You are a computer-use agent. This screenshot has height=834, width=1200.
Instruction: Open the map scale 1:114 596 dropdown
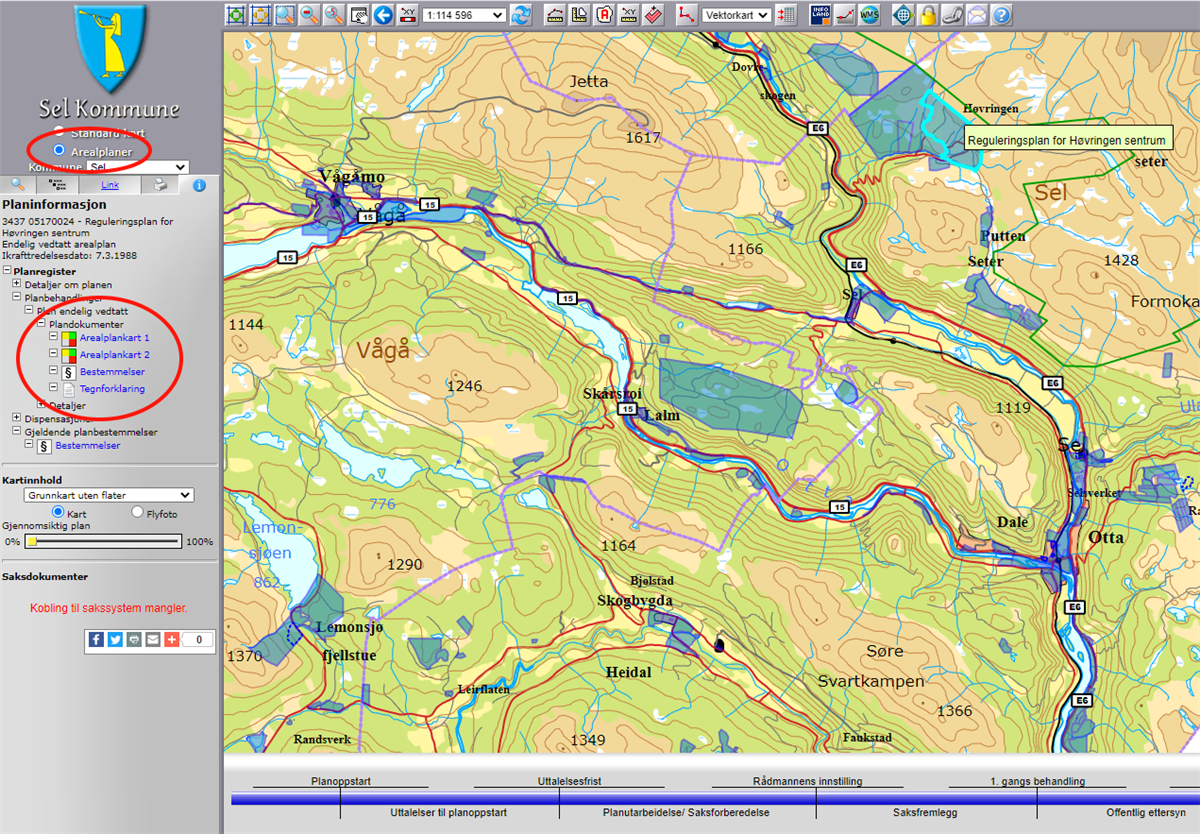click(464, 15)
